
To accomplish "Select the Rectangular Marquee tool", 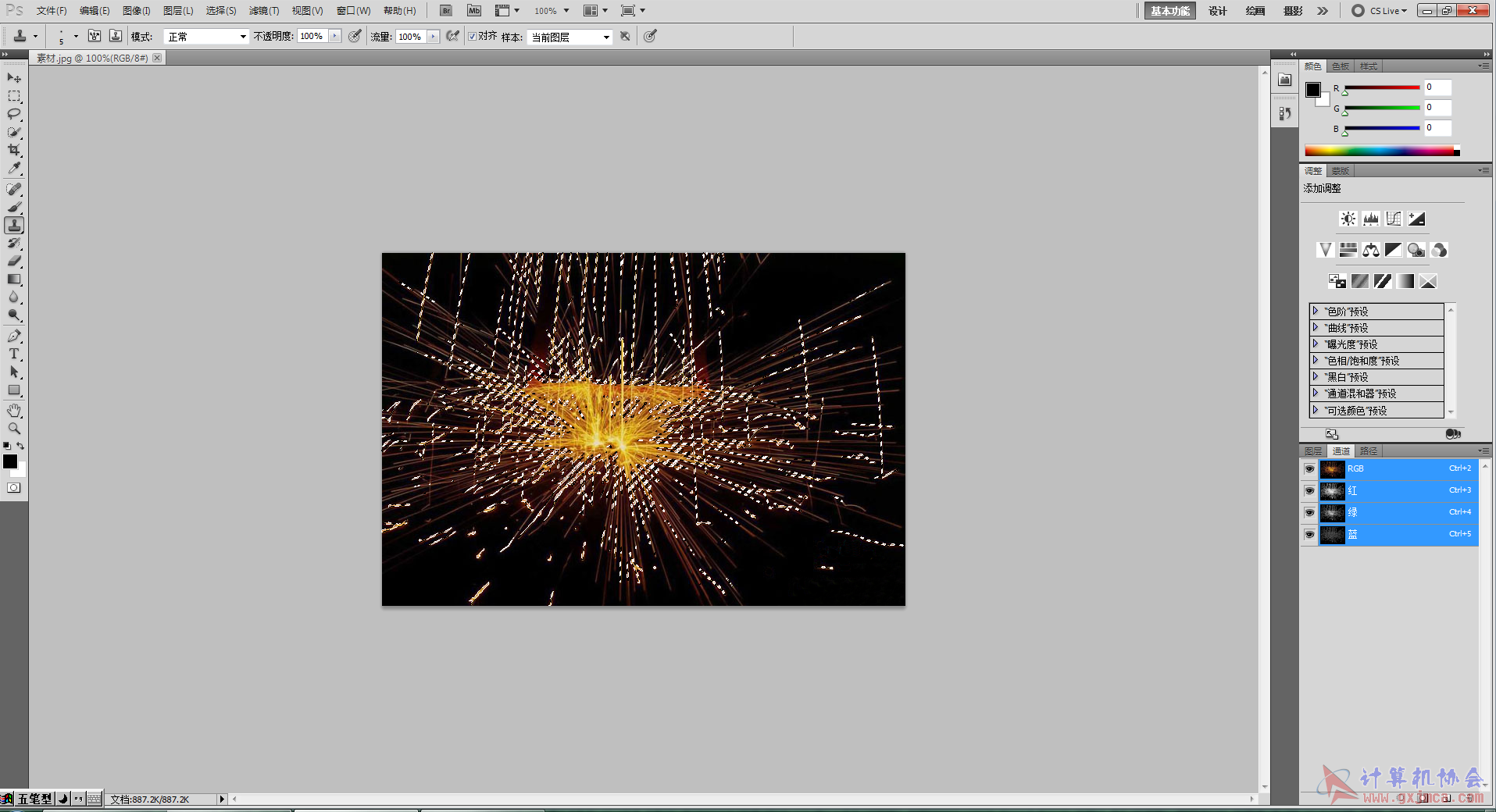I will [14, 96].
